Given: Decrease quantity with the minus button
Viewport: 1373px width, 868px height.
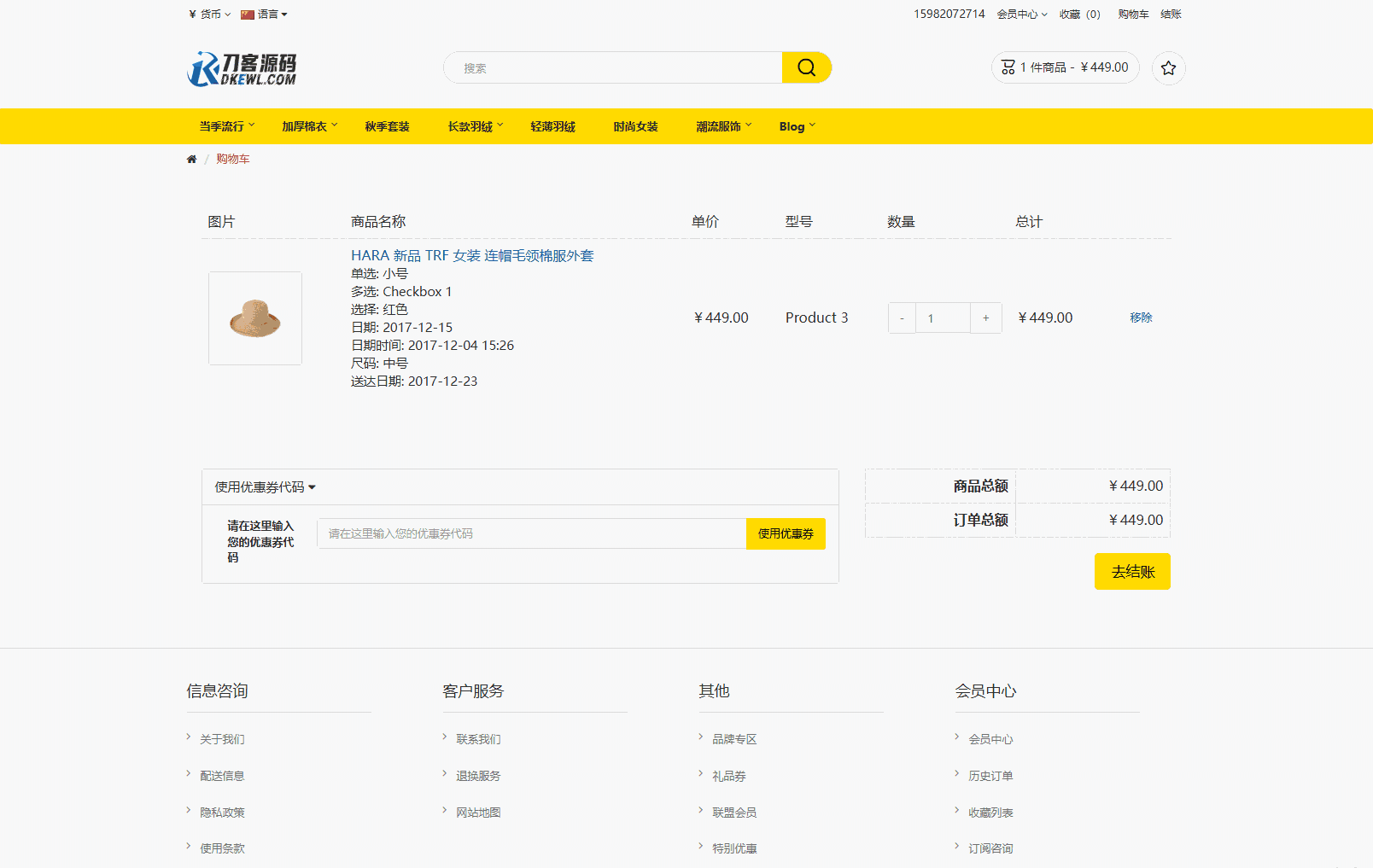Looking at the screenshot, I should point(902,318).
